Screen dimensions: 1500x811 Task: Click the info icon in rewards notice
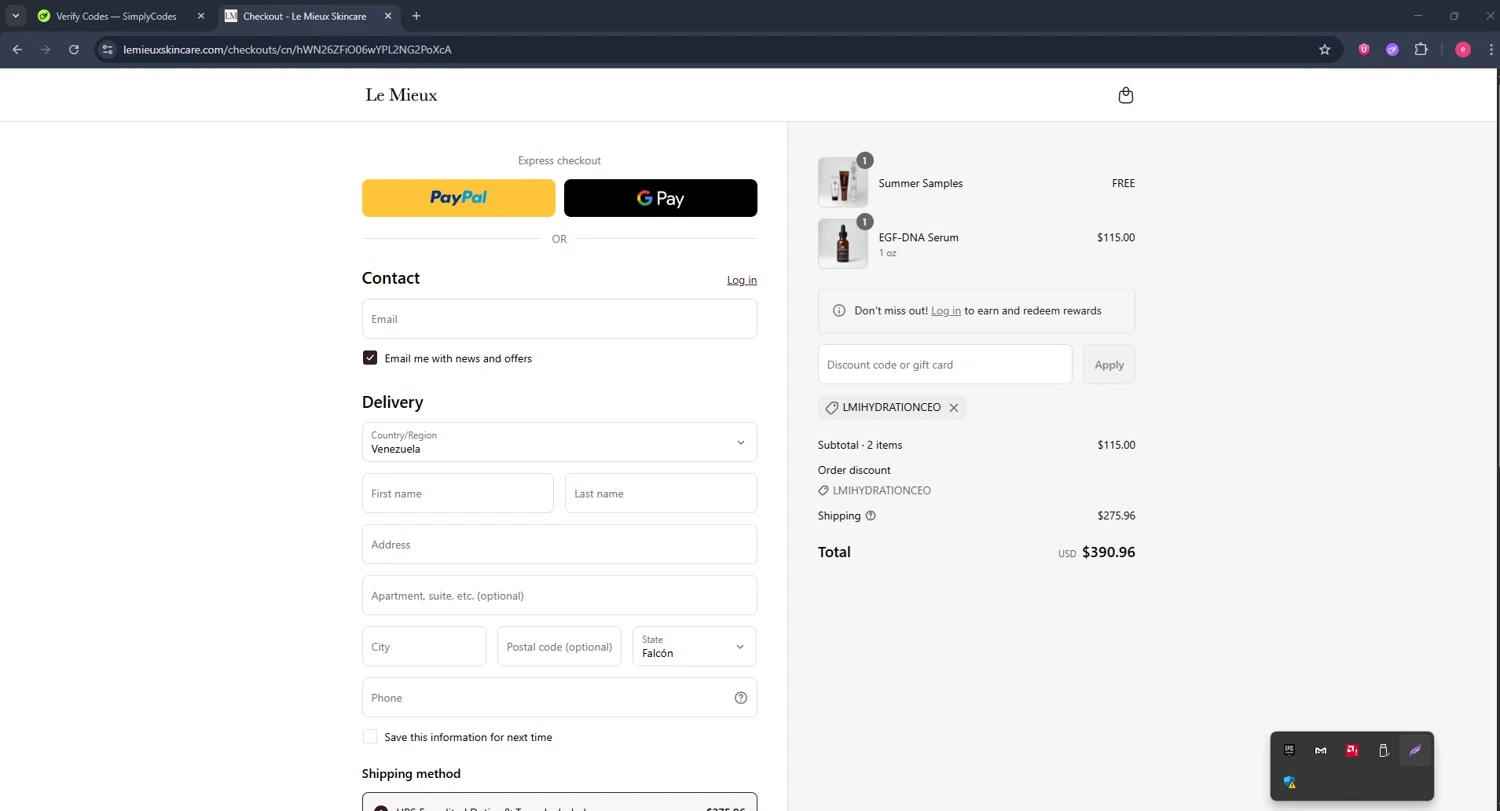point(839,311)
